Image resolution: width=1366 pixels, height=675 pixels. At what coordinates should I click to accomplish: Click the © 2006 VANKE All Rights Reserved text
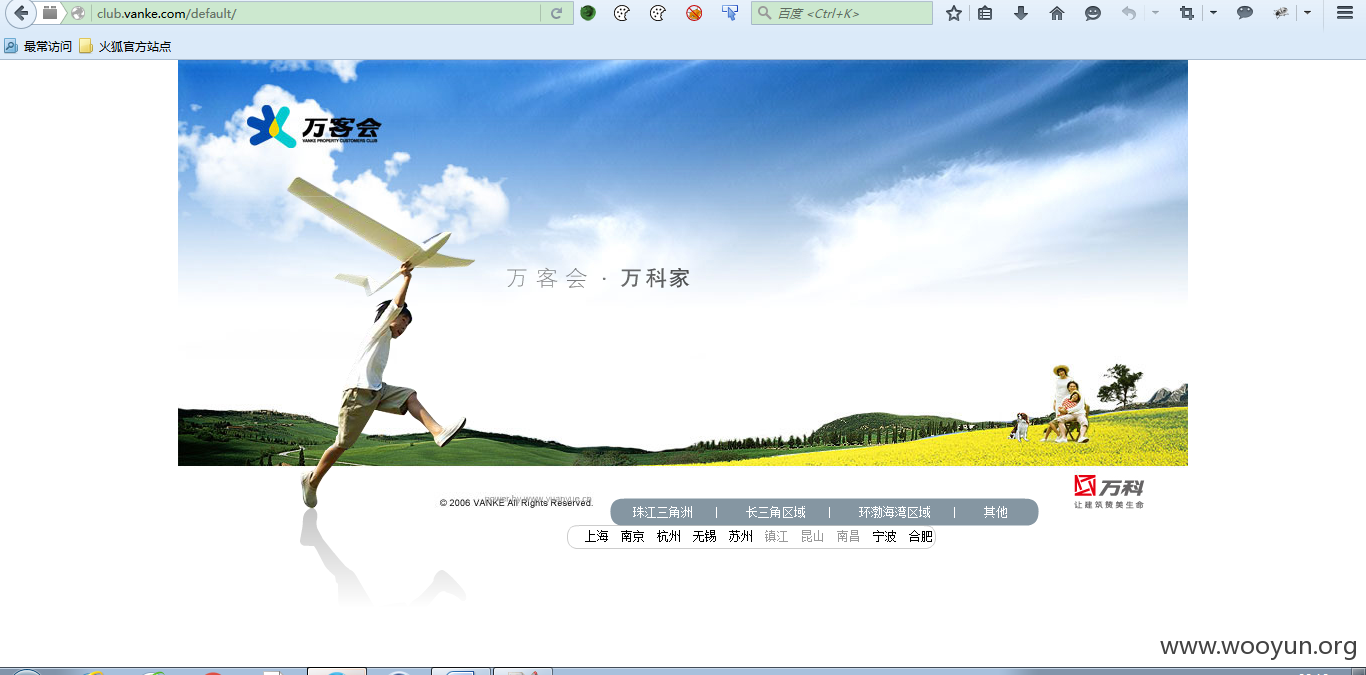point(516,503)
